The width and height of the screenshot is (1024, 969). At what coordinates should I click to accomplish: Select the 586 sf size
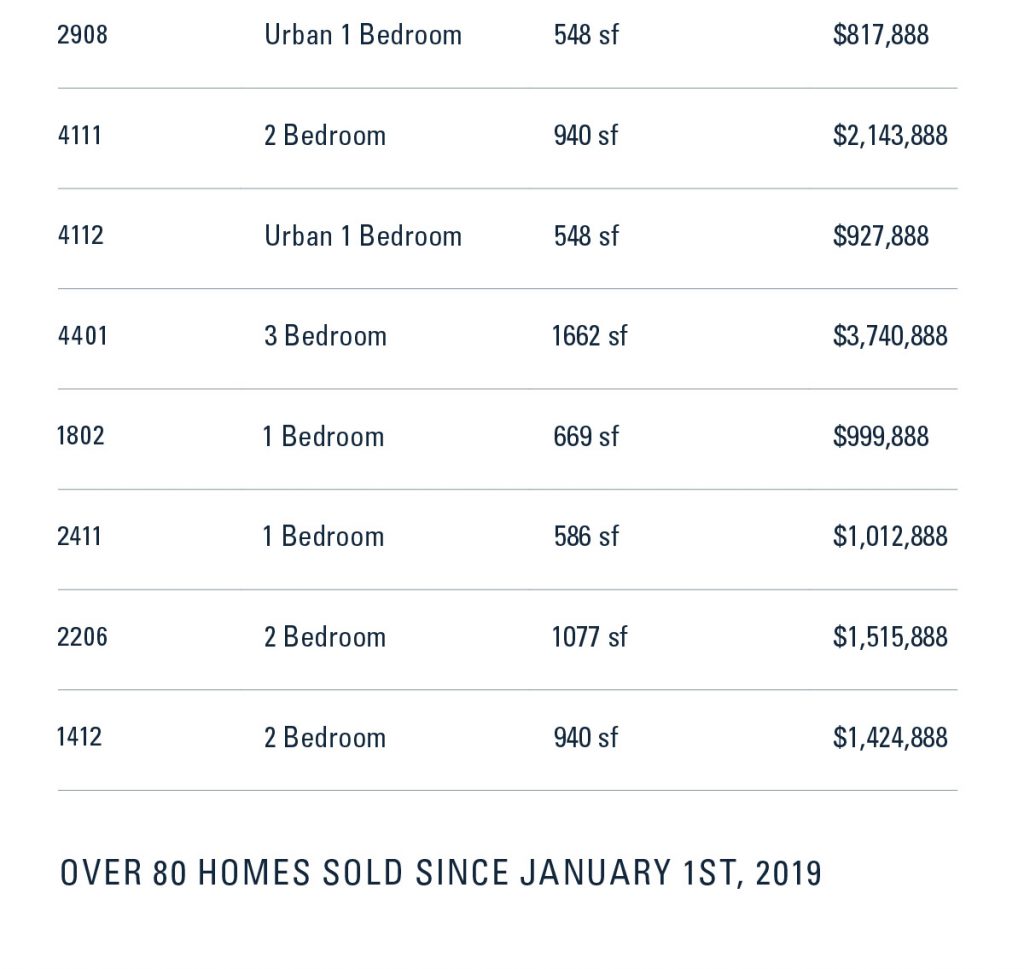tap(586, 537)
